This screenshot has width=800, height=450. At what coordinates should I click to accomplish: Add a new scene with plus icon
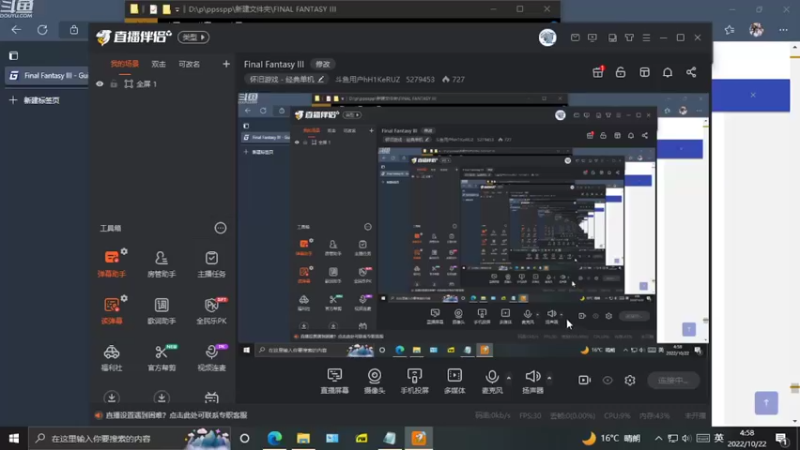(x=226, y=64)
